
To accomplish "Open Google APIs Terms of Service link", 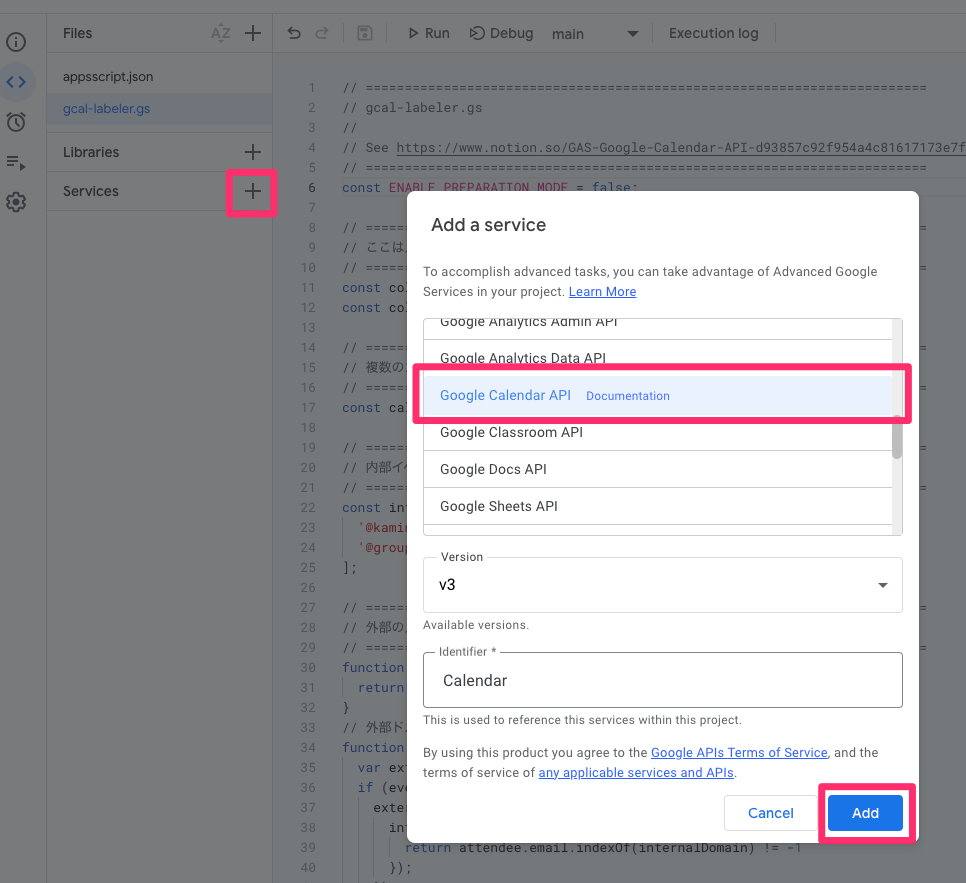I will pos(739,753).
